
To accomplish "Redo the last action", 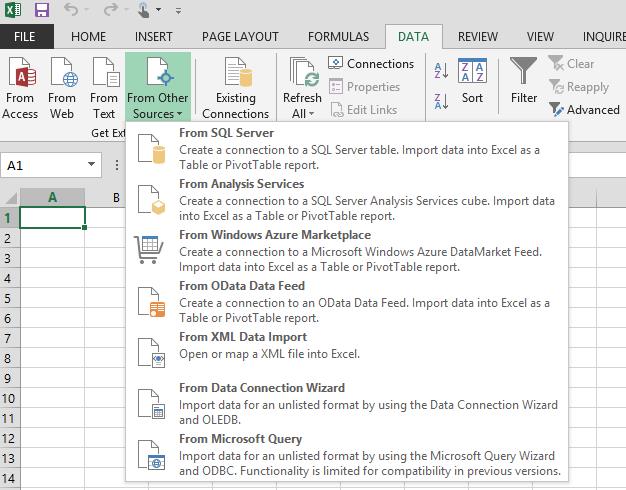I will click(x=110, y=10).
